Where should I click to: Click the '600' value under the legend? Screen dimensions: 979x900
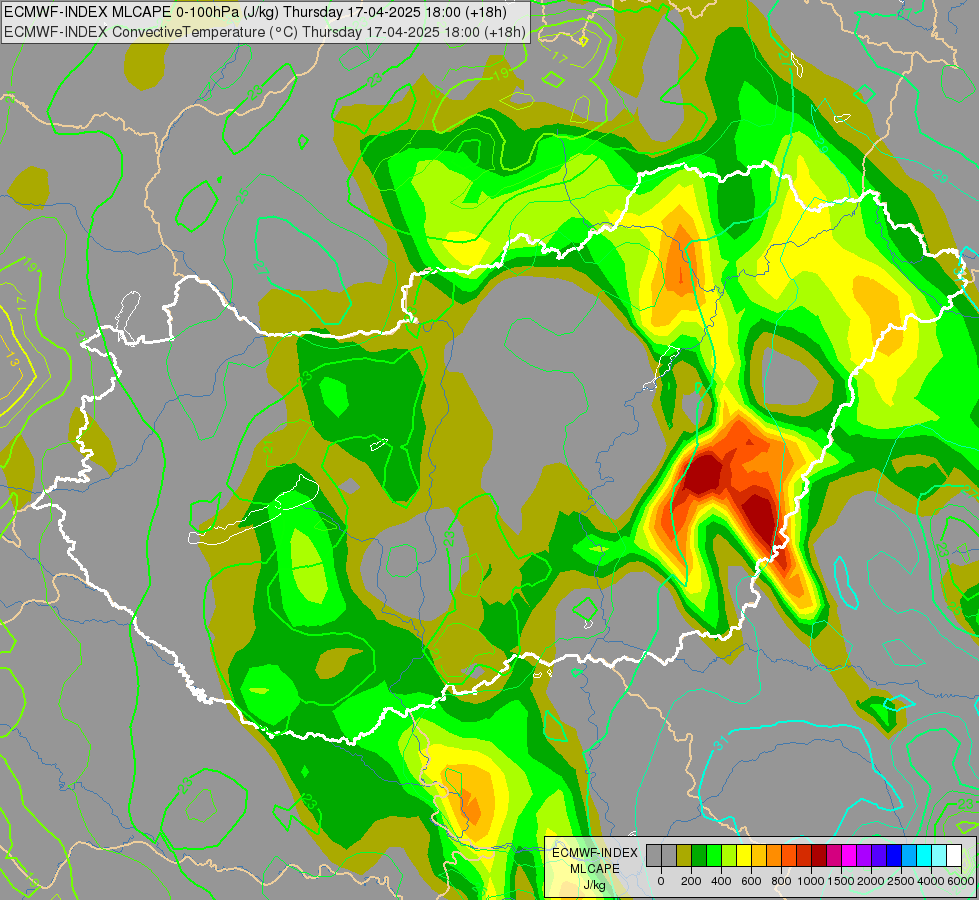coord(751,881)
